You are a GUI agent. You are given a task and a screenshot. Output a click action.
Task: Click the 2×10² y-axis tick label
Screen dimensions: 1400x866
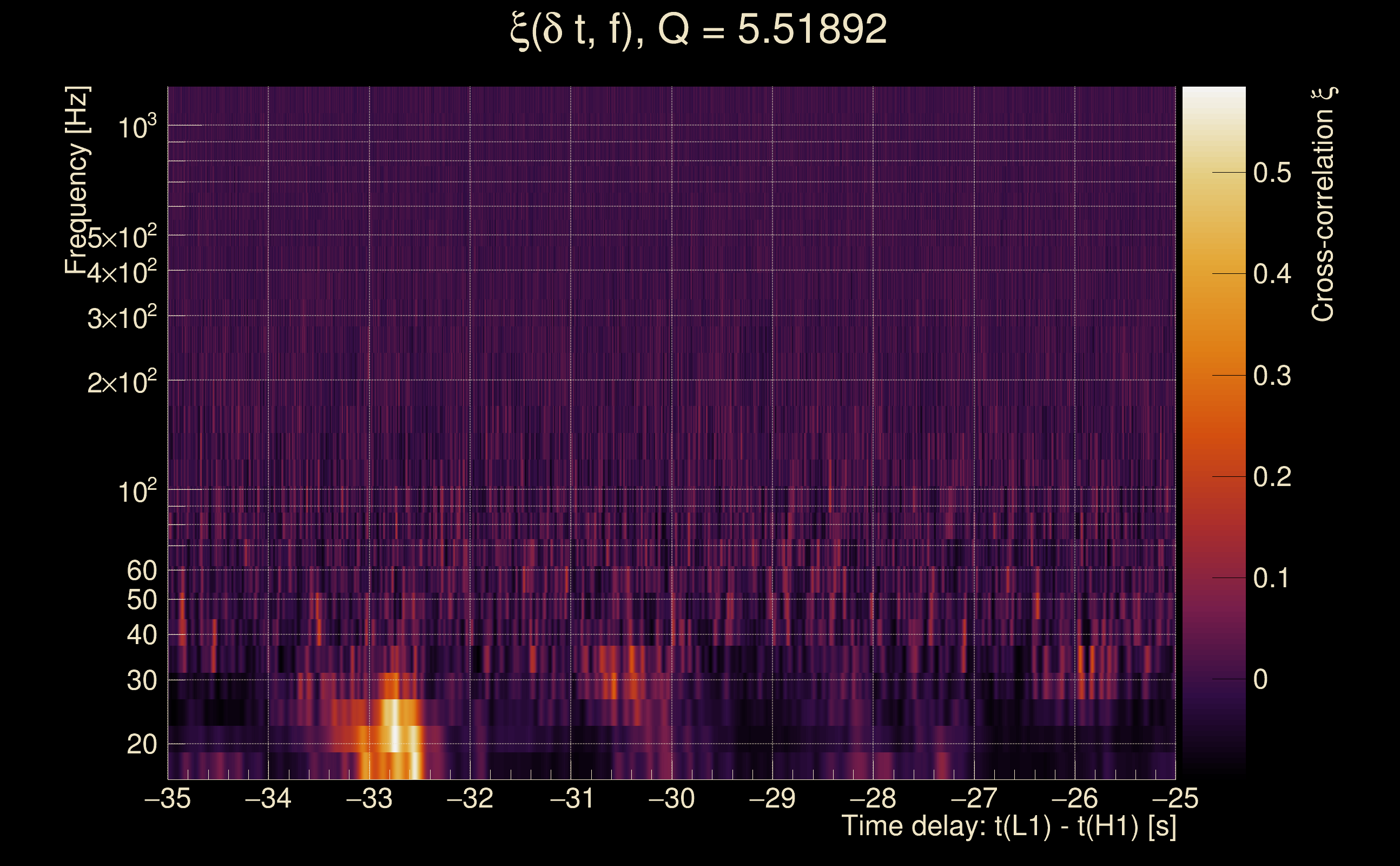coord(122,382)
